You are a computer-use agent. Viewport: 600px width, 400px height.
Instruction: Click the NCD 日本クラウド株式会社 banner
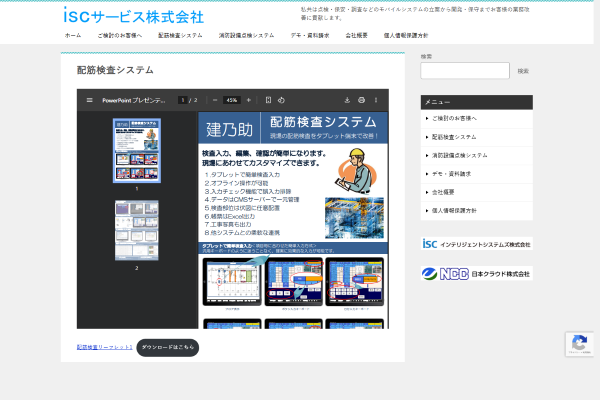point(477,274)
